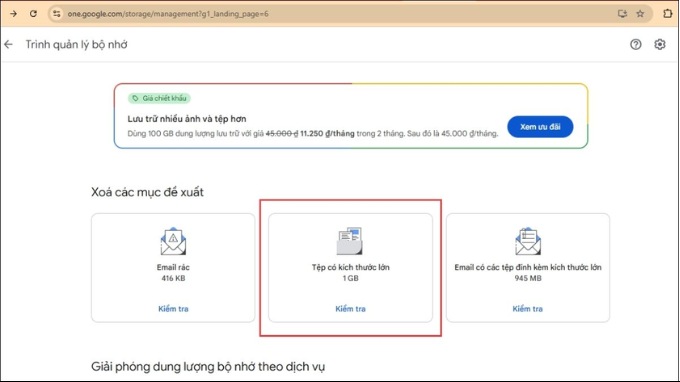Open the help question mark icon
Screen dimensions: 680x382
tap(636, 44)
